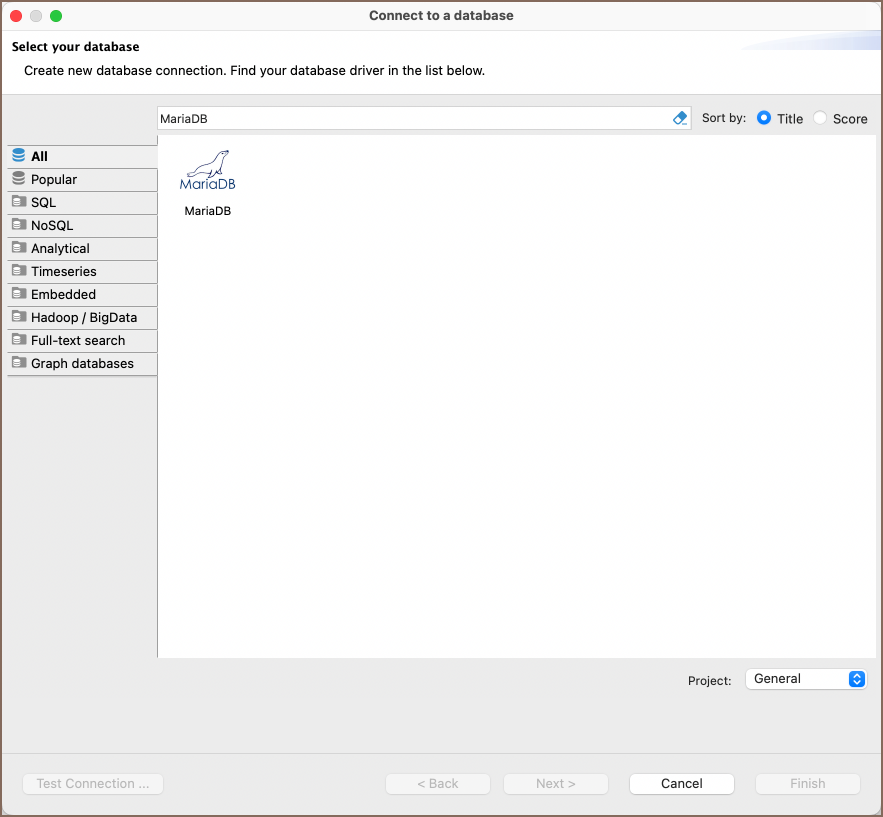Focus the driver search field
The width and height of the screenshot is (883, 817).
[x=410, y=118]
